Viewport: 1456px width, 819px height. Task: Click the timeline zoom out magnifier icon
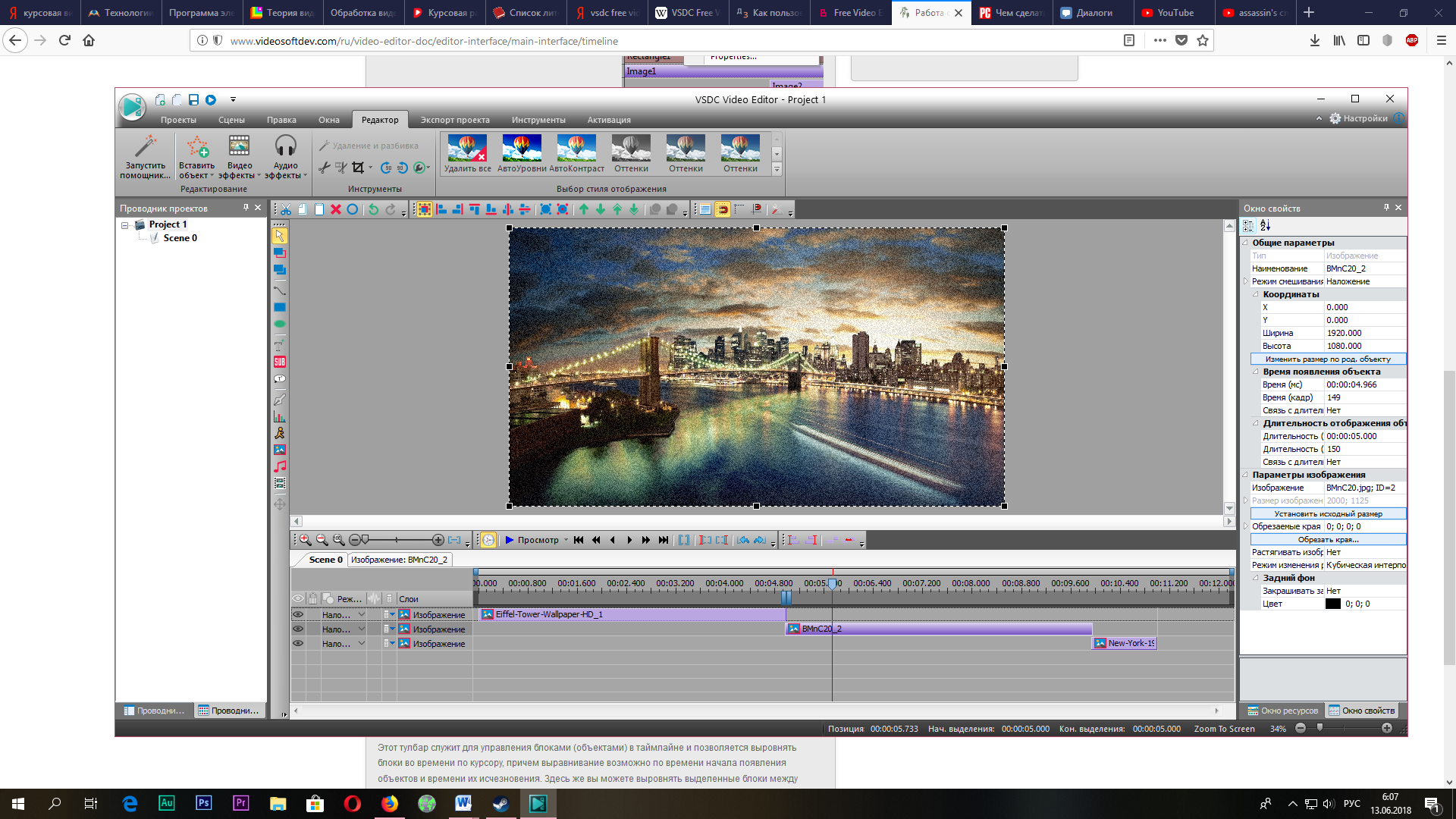coord(322,540)
